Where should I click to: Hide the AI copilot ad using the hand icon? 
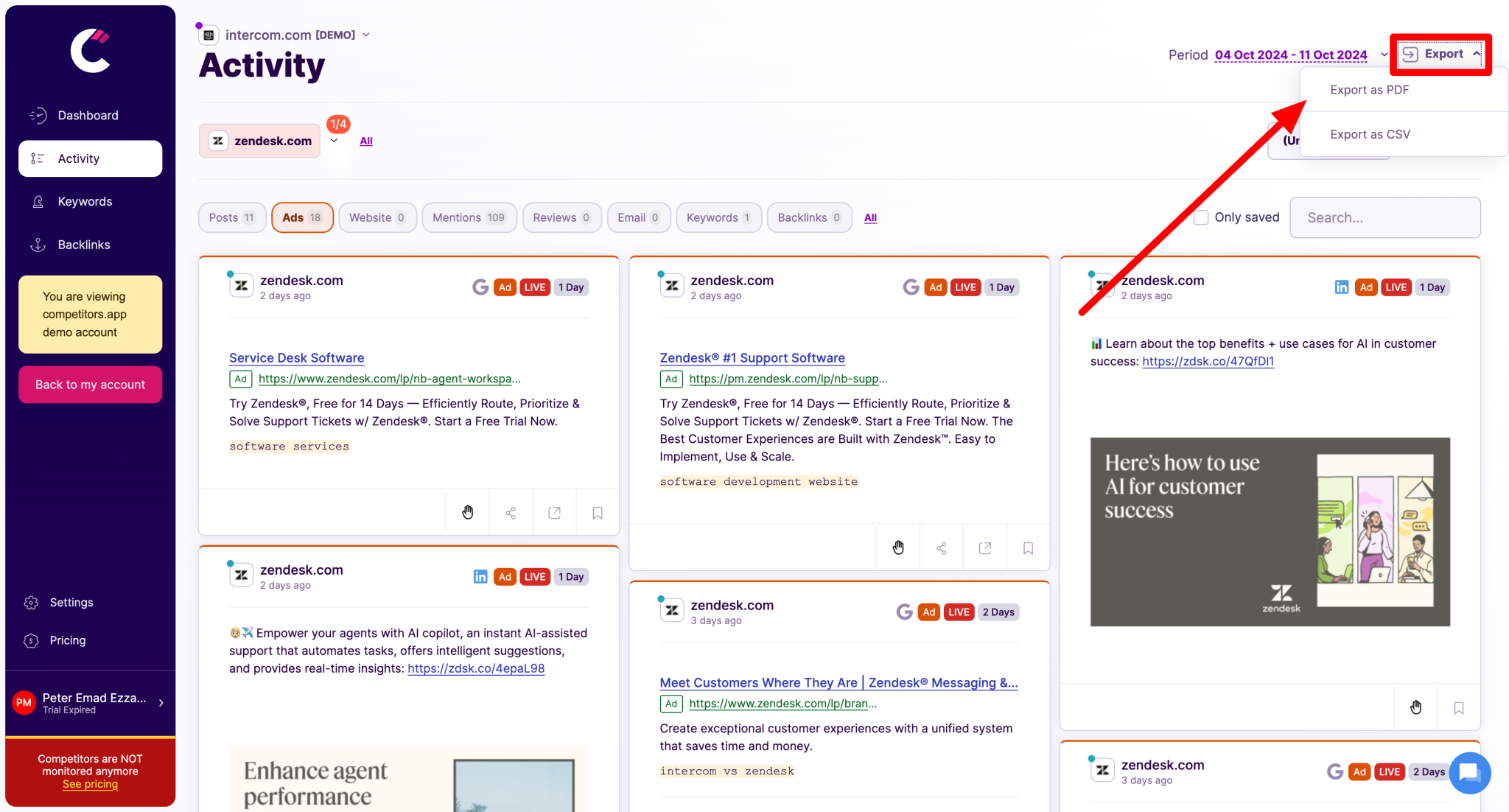point(467,808)
